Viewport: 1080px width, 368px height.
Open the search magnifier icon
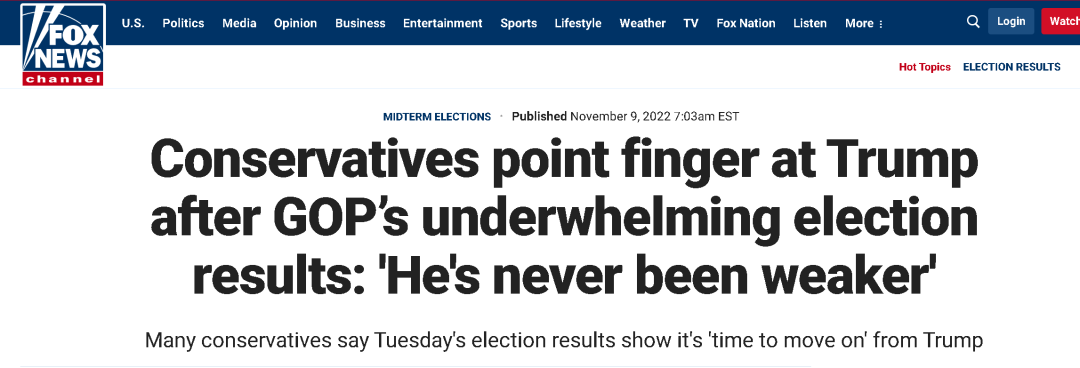(x=973, y=22)
